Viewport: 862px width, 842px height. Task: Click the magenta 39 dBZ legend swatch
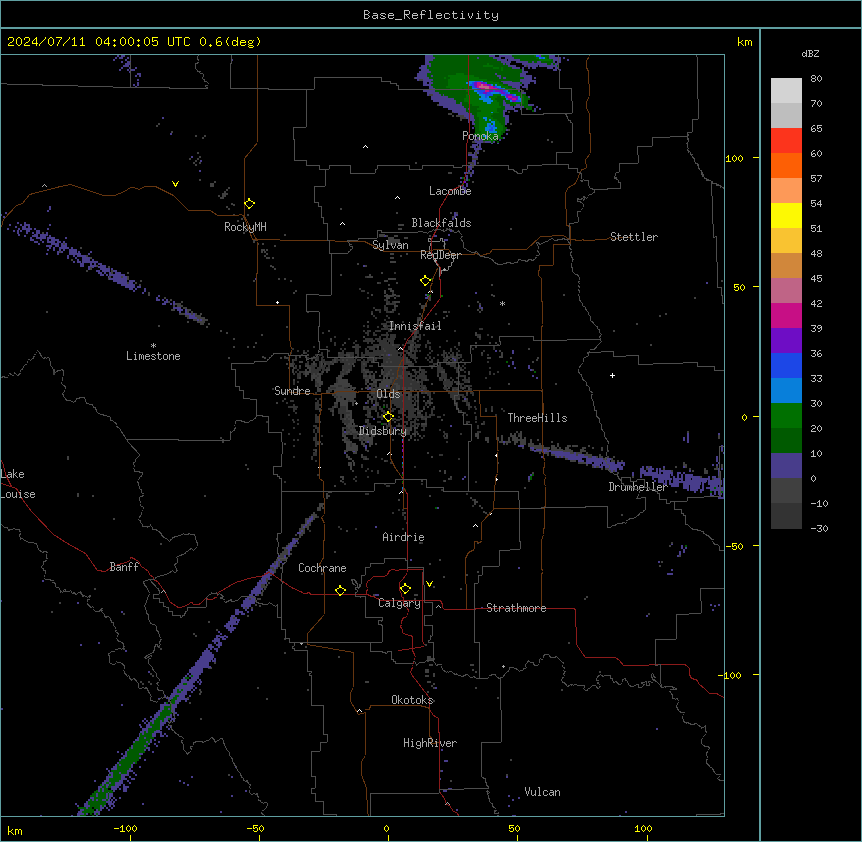[786, 315]
